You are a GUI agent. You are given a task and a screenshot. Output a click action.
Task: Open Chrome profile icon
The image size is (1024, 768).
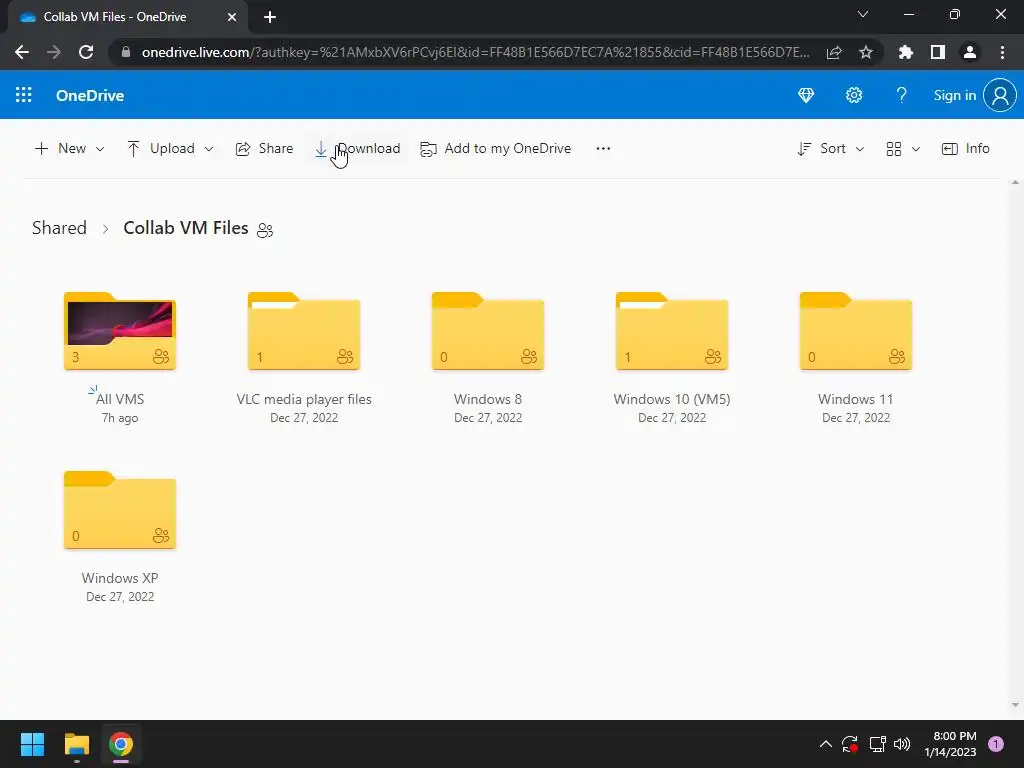(x=970, y=52)
